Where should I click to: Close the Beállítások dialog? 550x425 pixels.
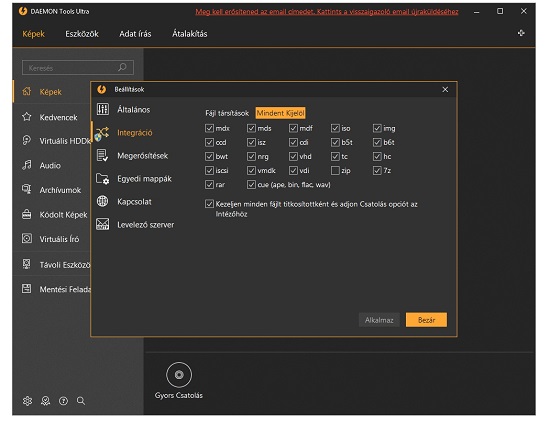tap(445, 89)
